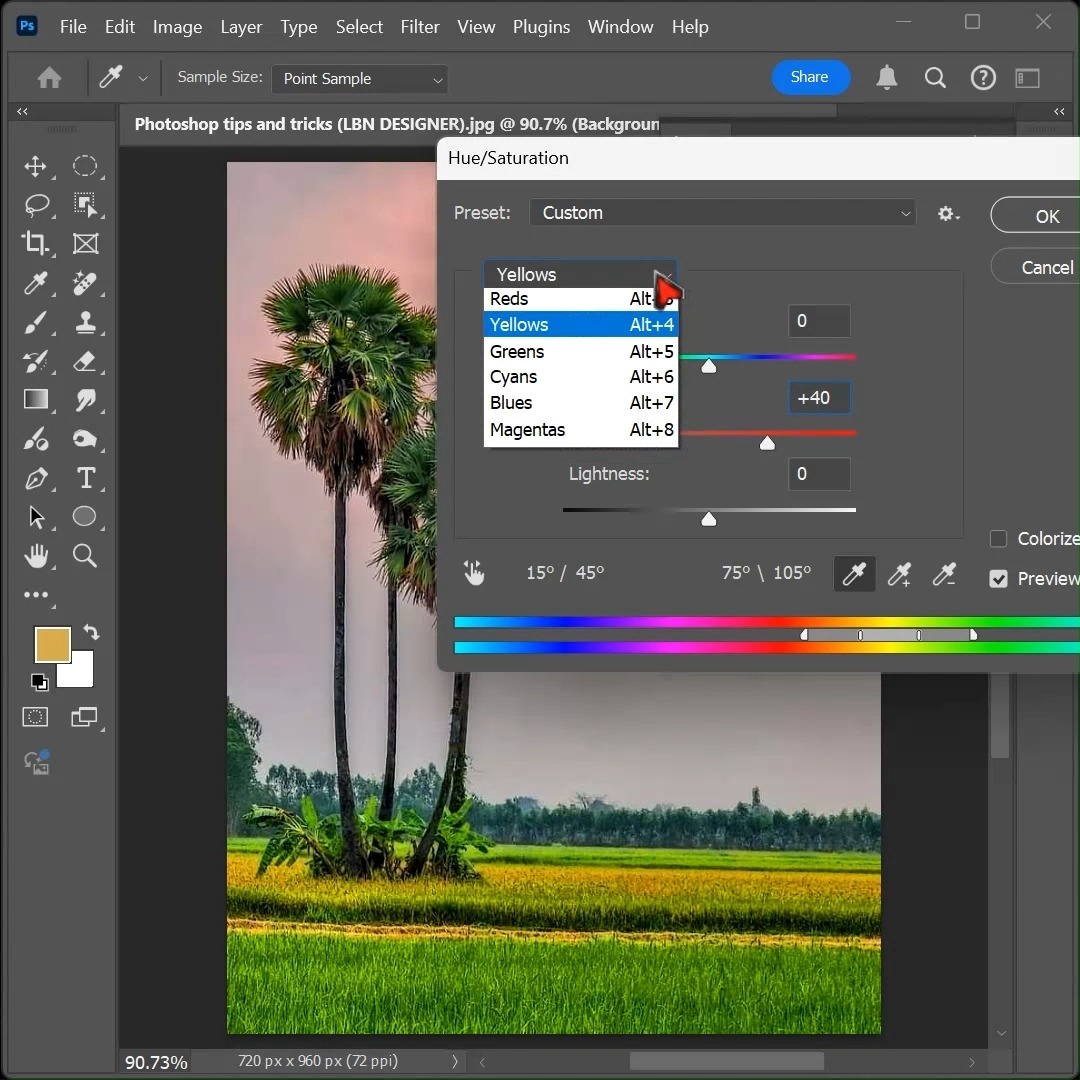Choose Greens from the color range list
Screen dimensions: 1080x1080
point(581,351)
